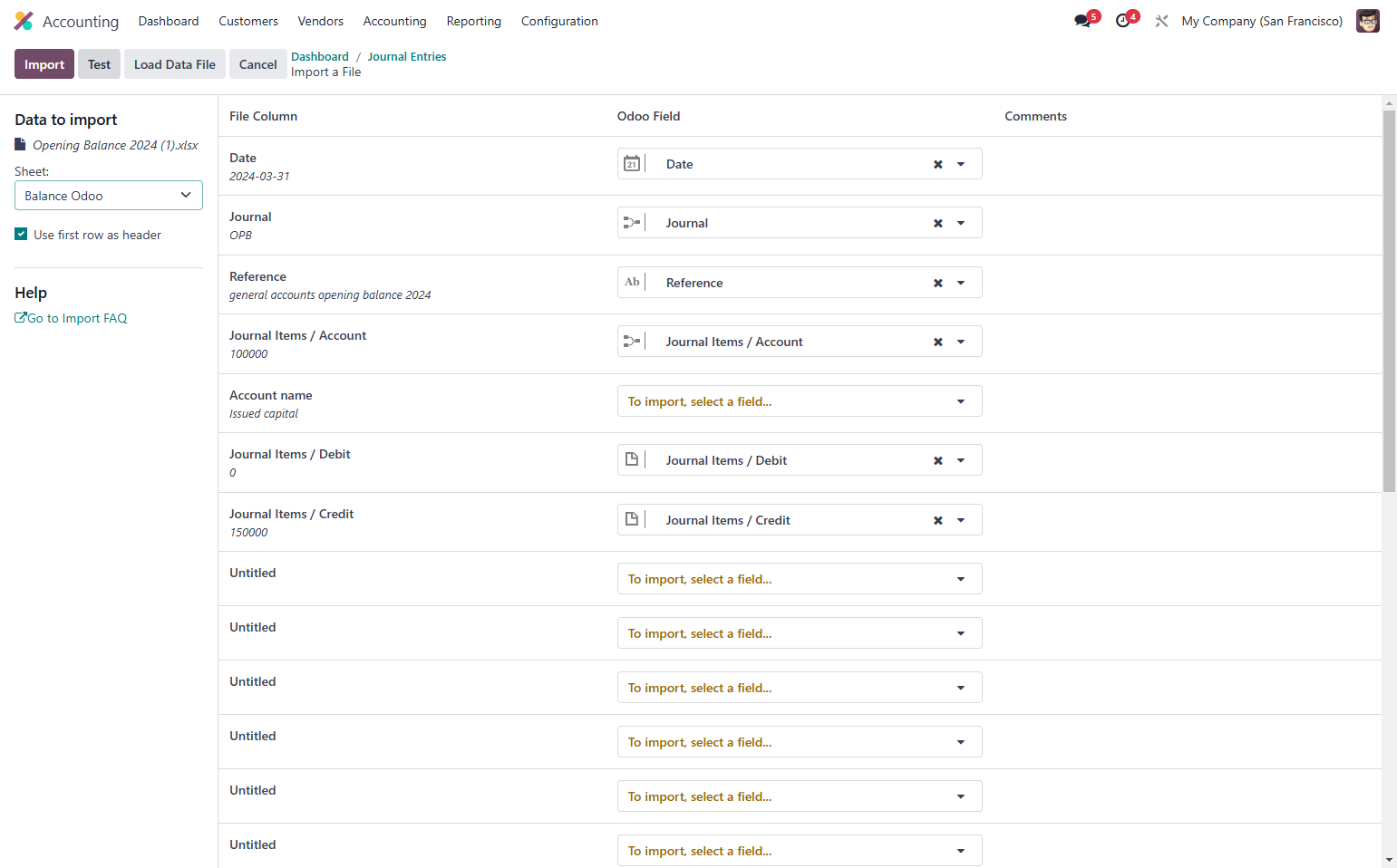1397x868 pixels.
Task: Click the Test button
Action: pos(99,64)
